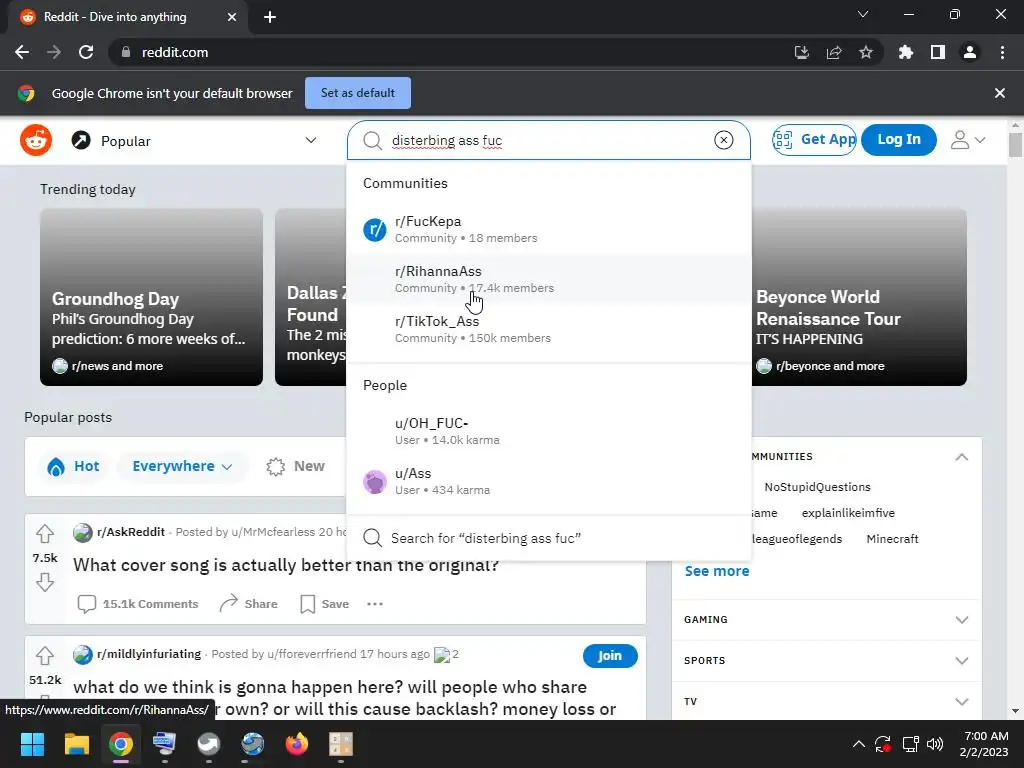Select the New sort tab
The width and height of the screenshot is (1024, 768).
(x=295, y=466)
